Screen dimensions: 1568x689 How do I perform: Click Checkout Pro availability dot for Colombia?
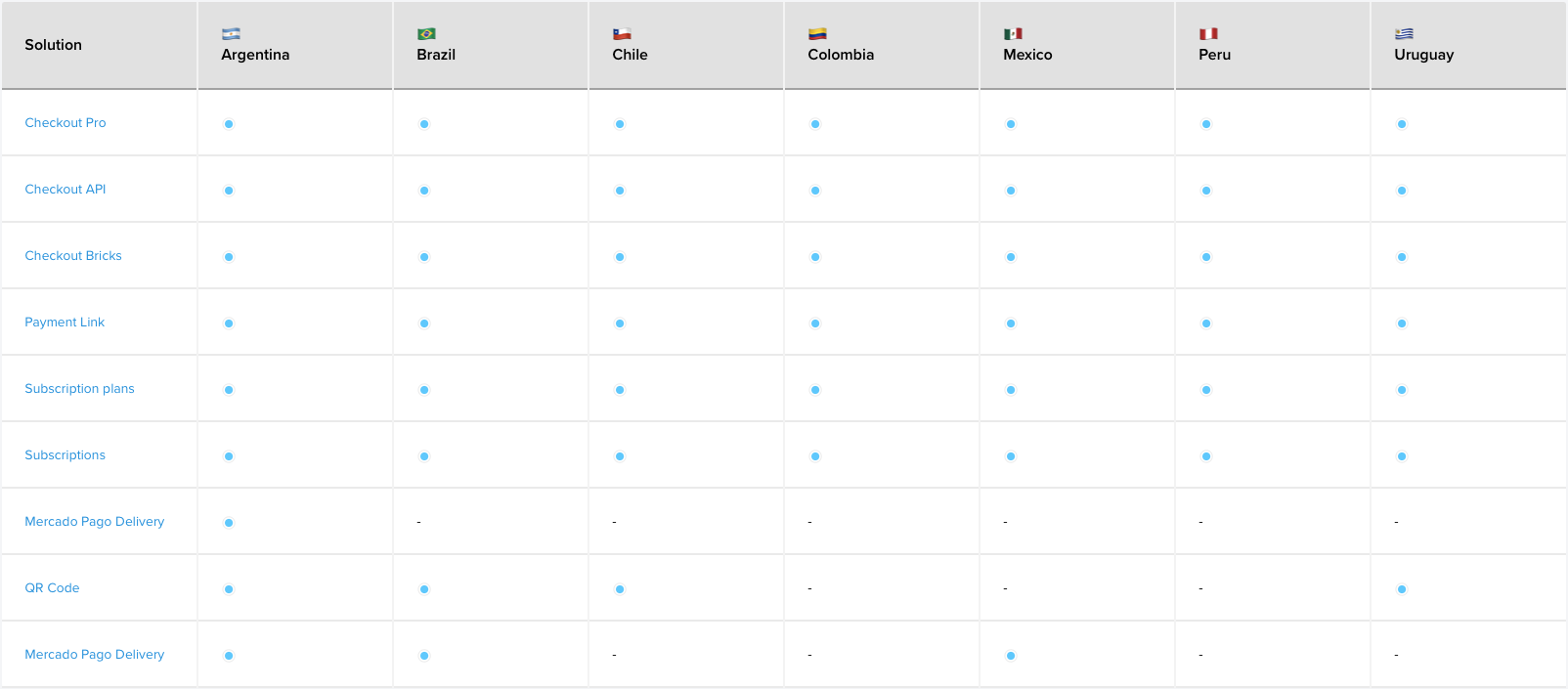click(815, 124)
